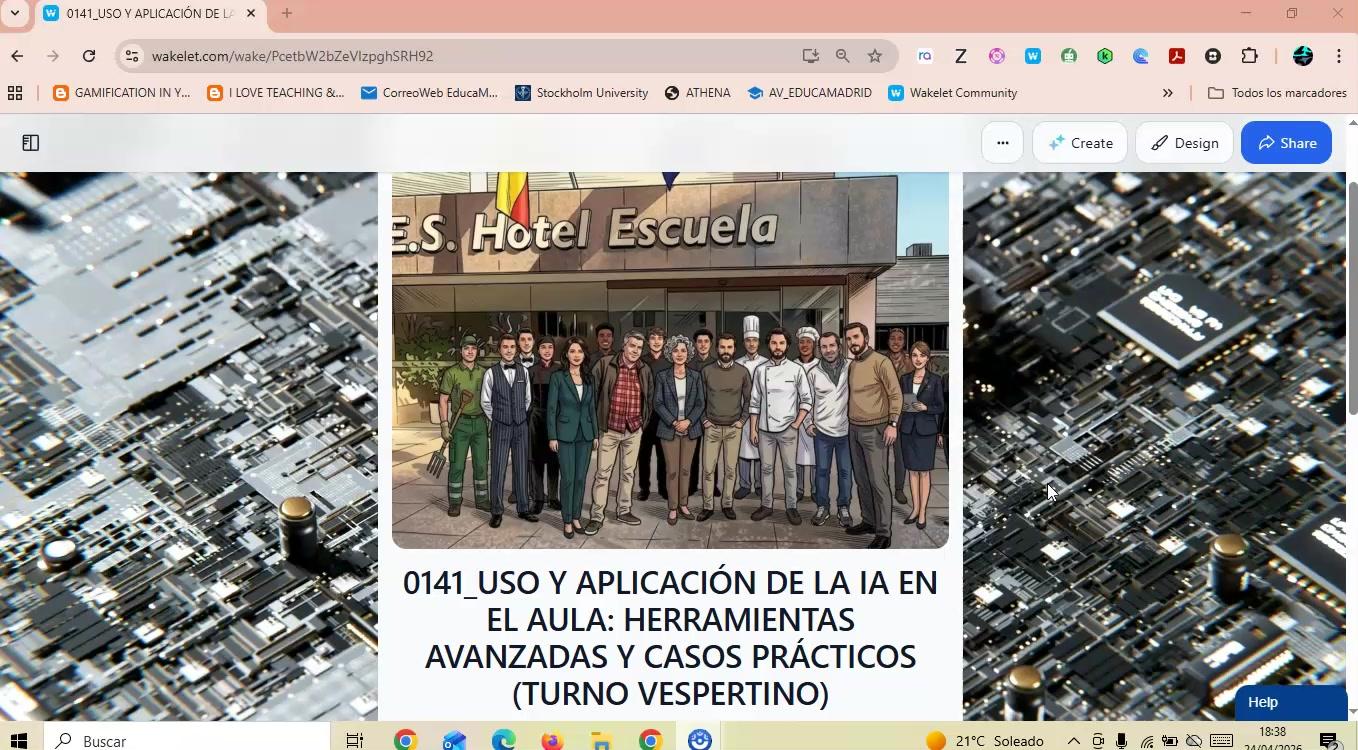Open the AV_EDUCAMADRID bookmark
1358x750 pixels.
[809, 93]
